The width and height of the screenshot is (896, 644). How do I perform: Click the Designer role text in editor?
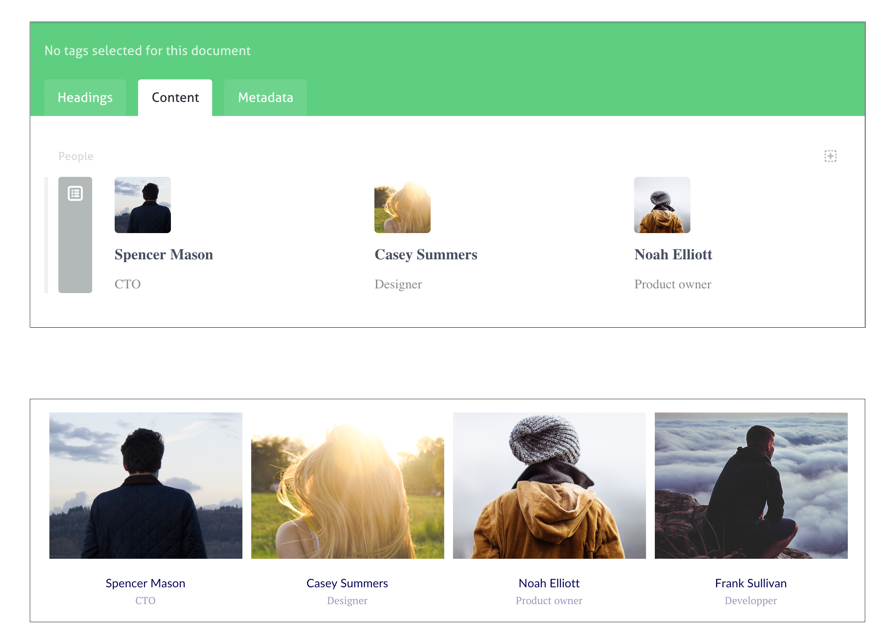pos(398,284)
